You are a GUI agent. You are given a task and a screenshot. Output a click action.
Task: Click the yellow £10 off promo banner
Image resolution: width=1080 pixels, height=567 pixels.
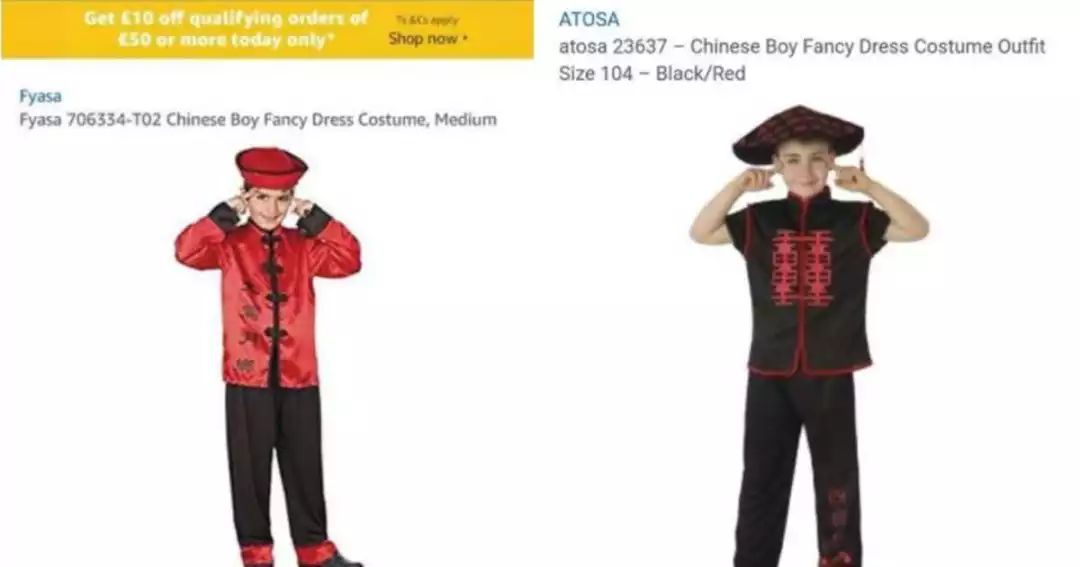coord(267,29)
